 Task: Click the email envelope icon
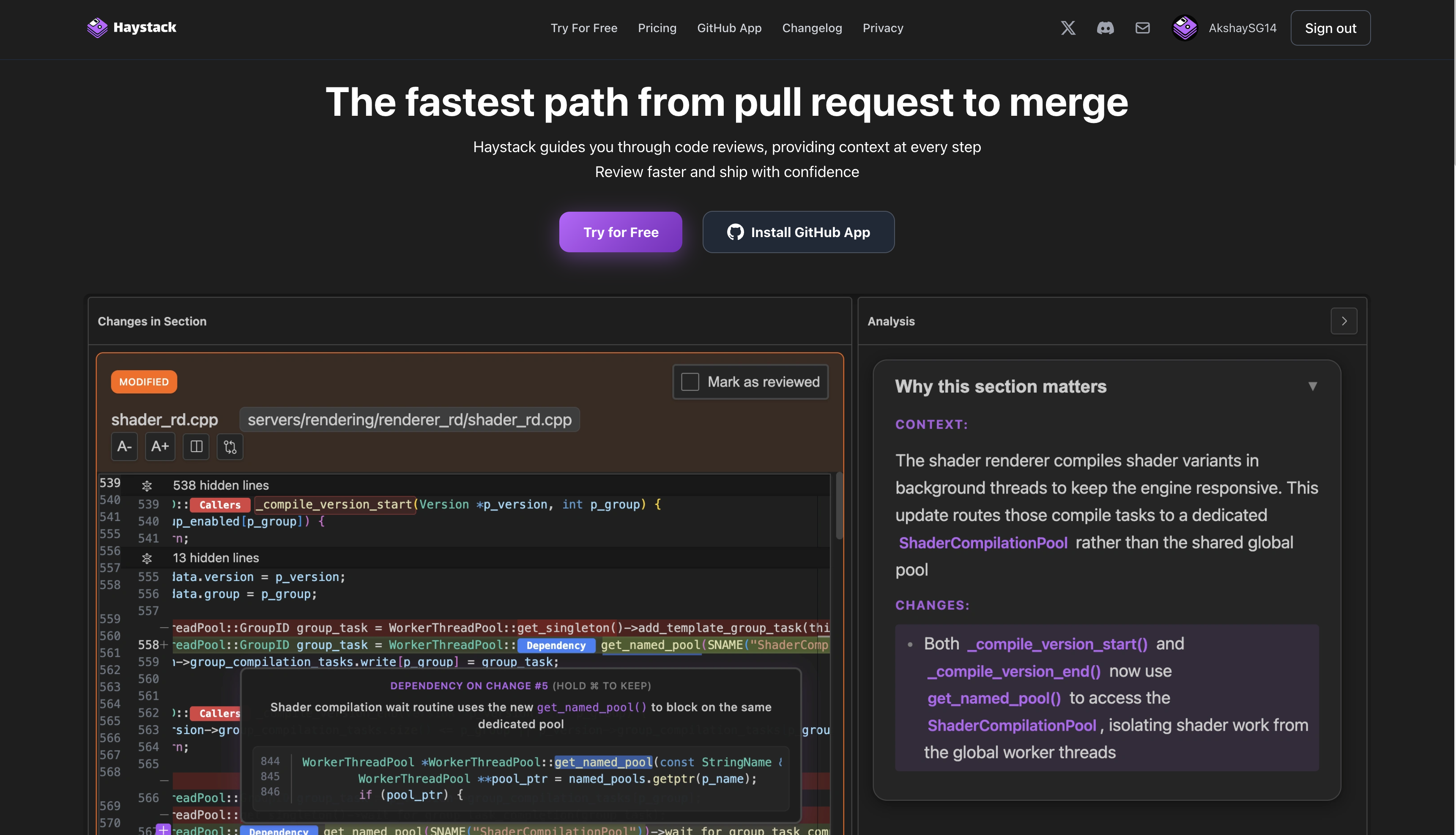pyautogui.click(x=1142, y=27)
